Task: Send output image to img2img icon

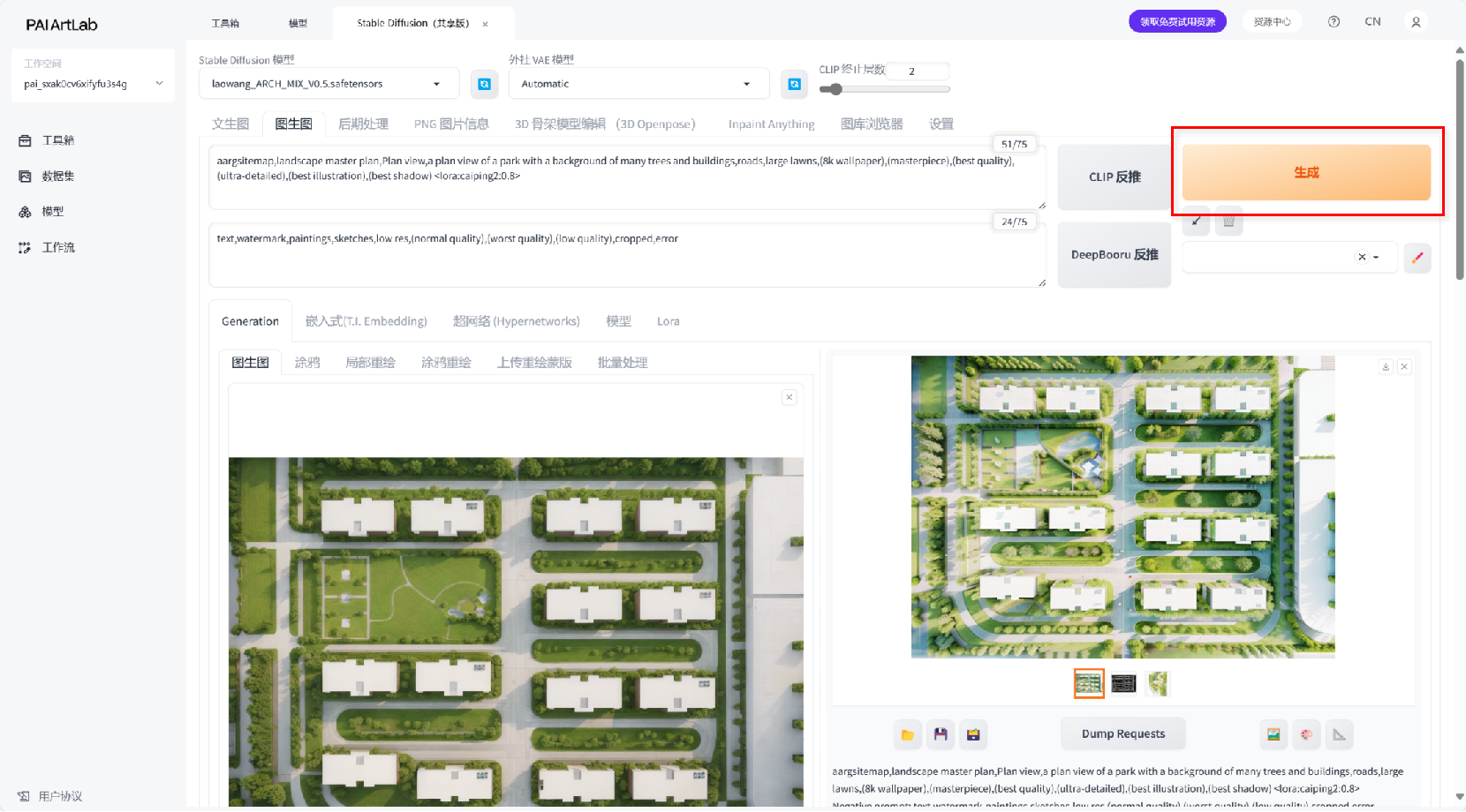Action: [x=1273, y=734]
